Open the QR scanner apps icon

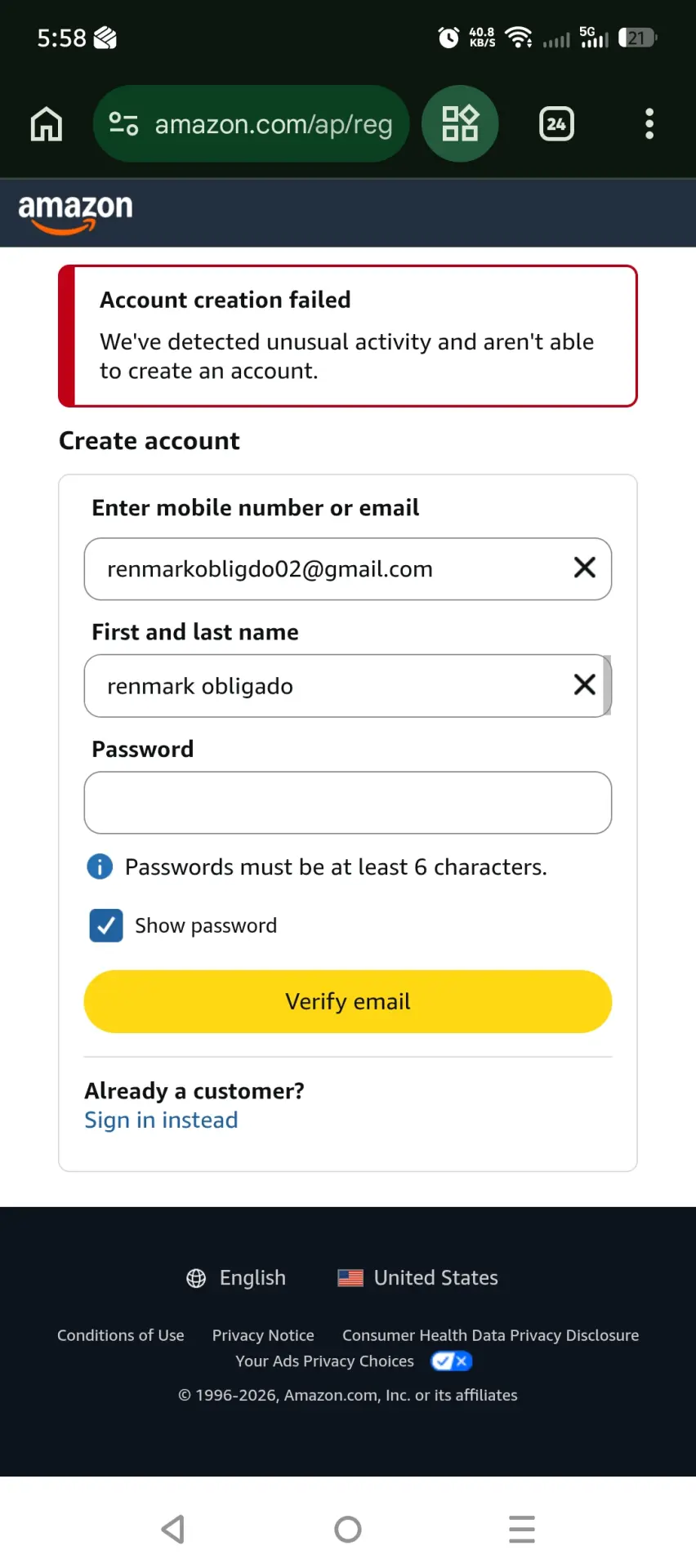[x=460, y=123]
